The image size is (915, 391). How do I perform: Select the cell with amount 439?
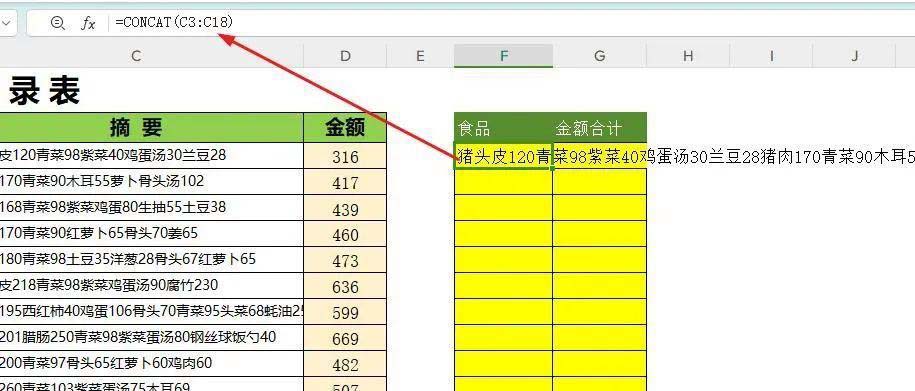tap(345, 208)
